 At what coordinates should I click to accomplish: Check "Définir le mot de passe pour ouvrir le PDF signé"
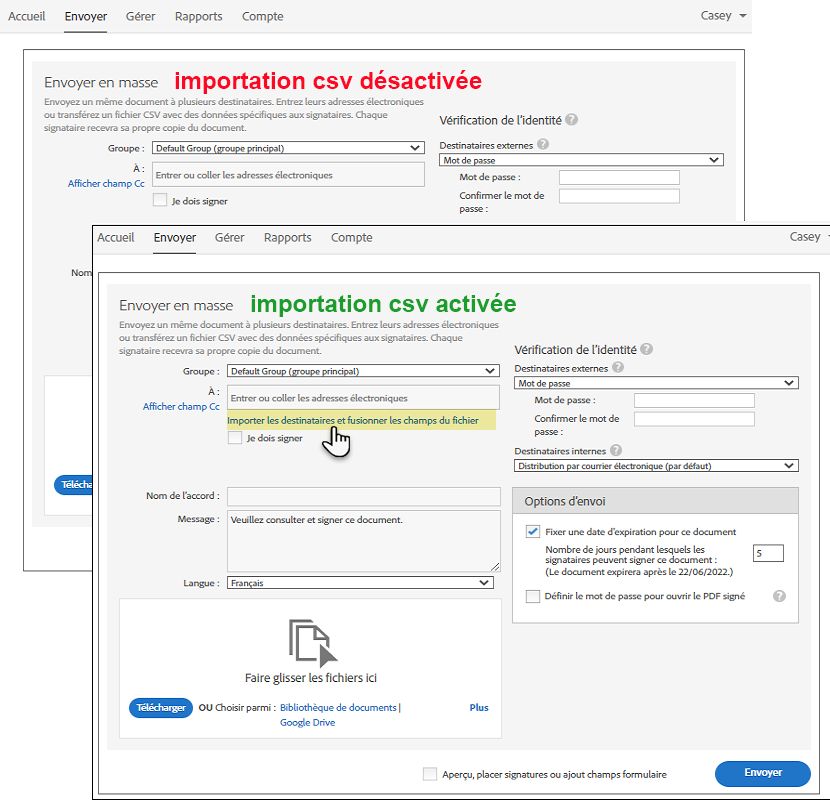pyautogui.click(x=533, y=596)
